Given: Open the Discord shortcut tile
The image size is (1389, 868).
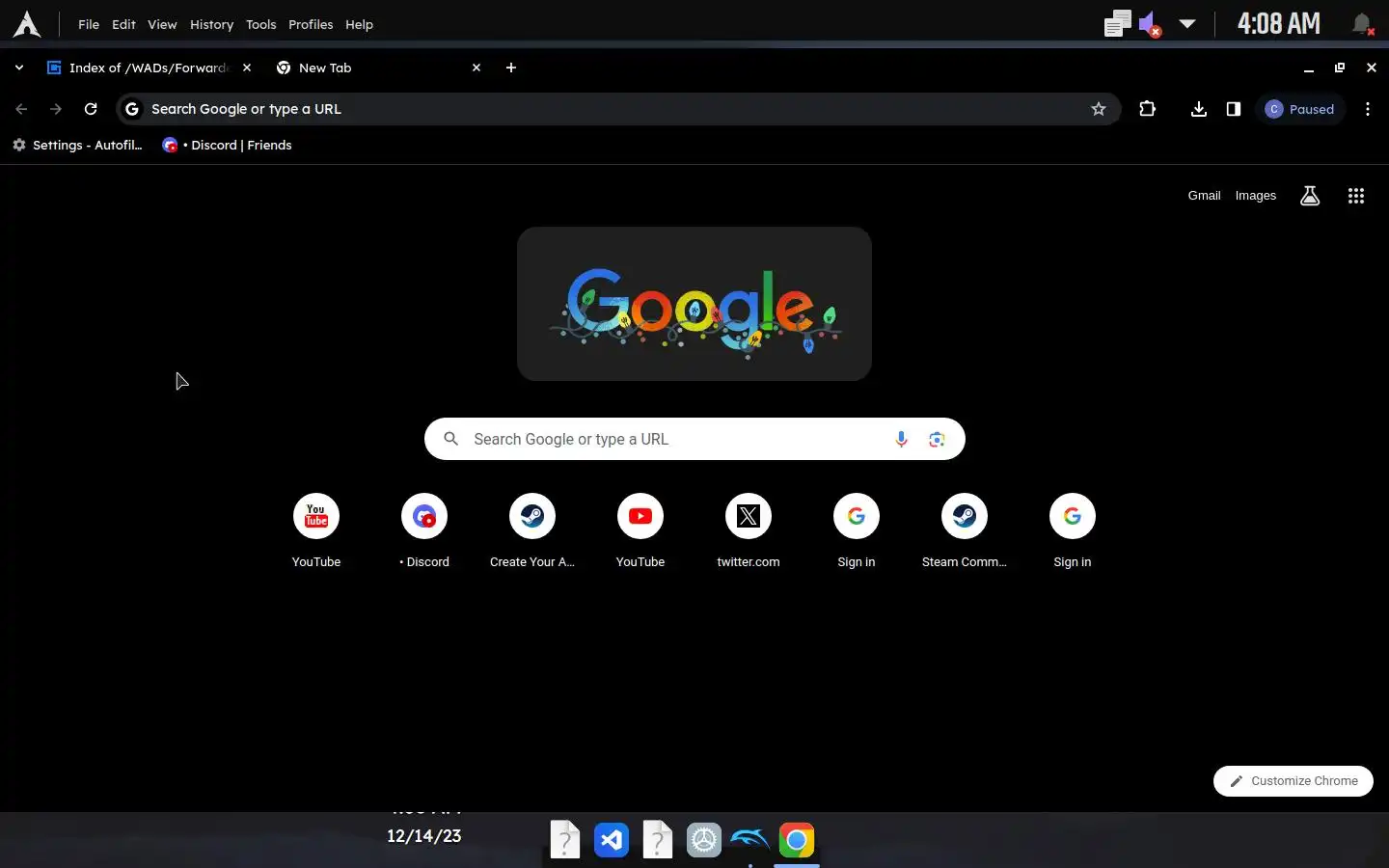Looking at the screenshot, I should pyautogui.click(x=424, y=531).
